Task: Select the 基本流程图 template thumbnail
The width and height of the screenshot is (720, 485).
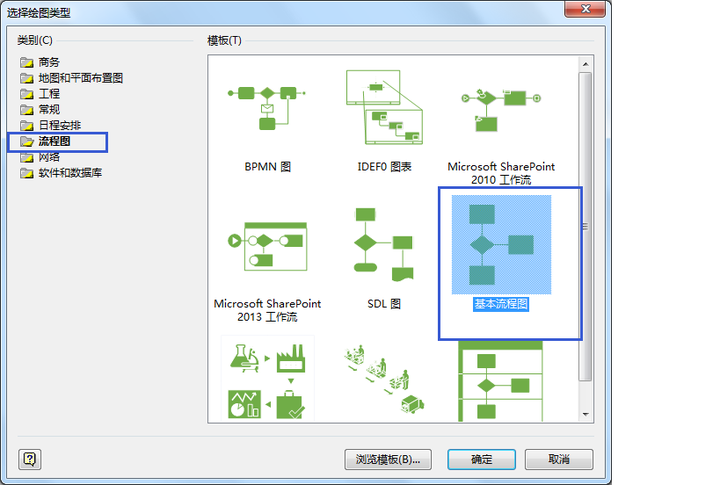Action: 501,245
